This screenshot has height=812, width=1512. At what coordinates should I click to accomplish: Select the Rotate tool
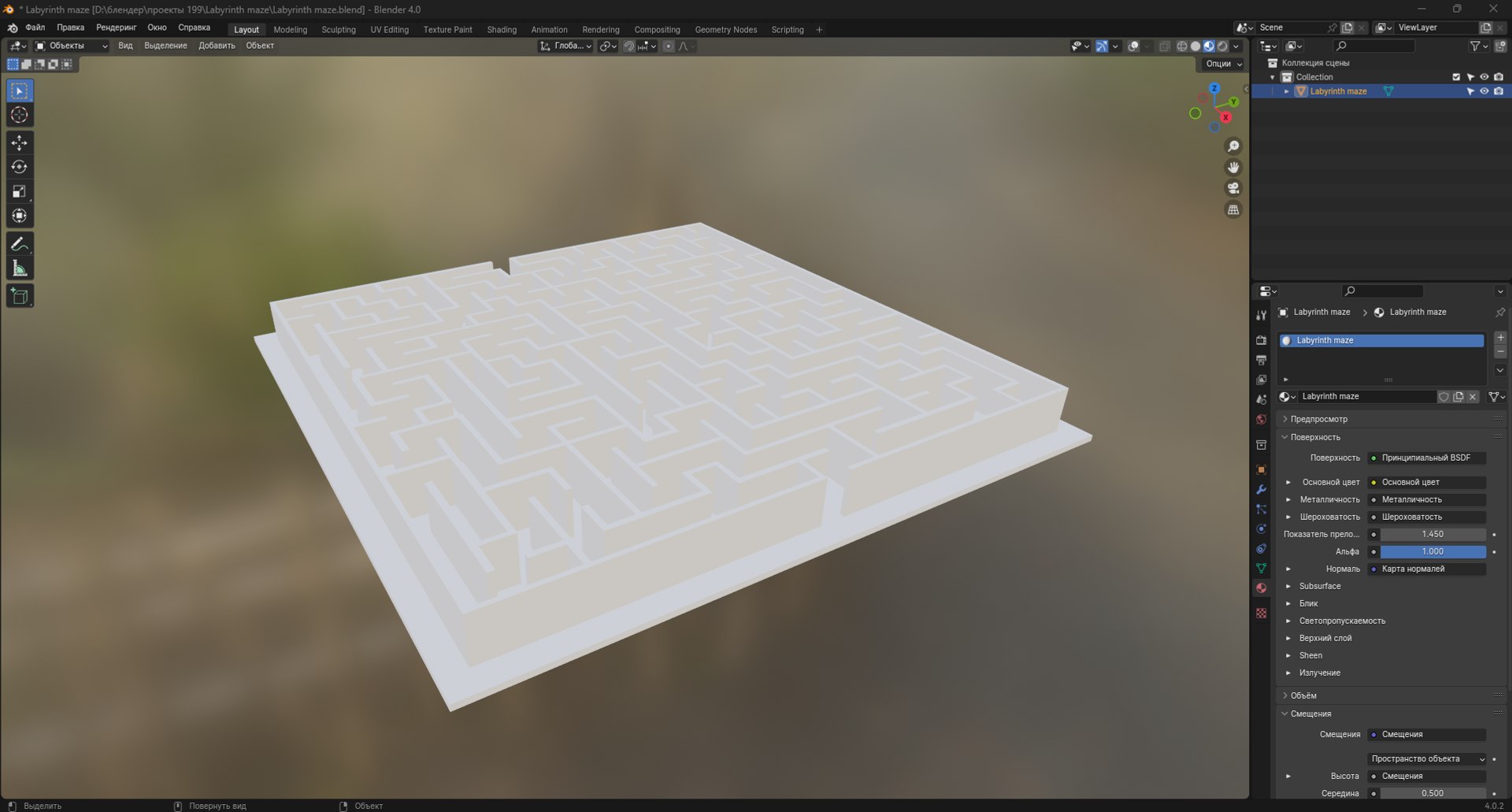pos(20,167)
